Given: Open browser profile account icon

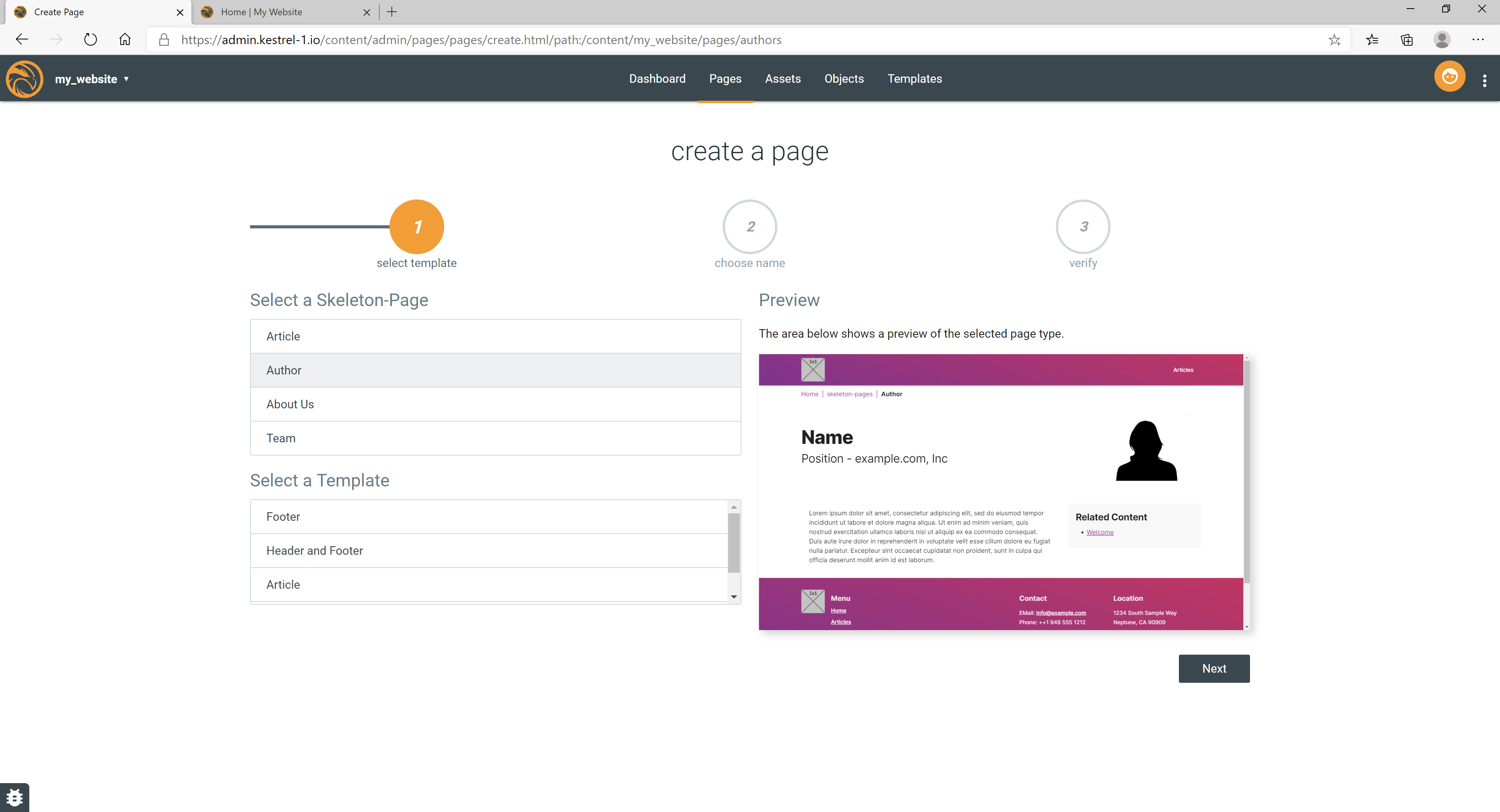Looking at the screenshot, I should [x=1442, y=39].
